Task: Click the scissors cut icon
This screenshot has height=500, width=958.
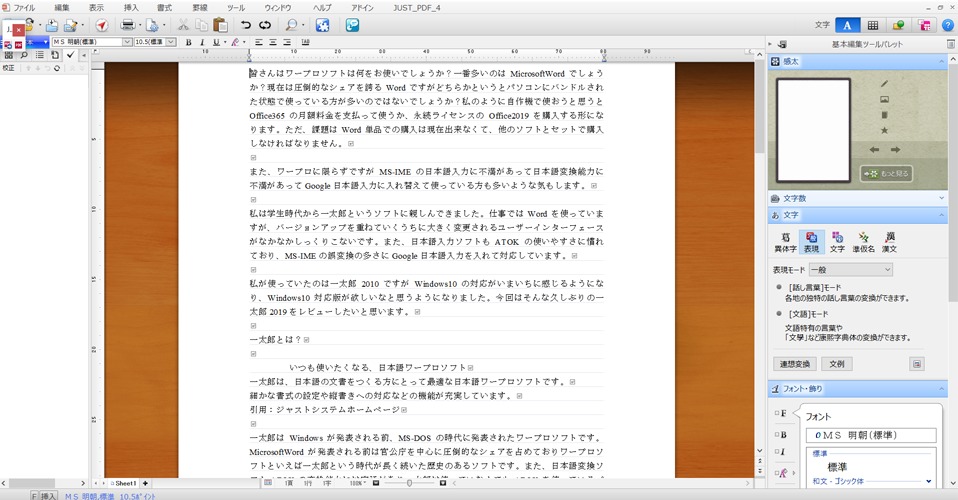Action: point(183,25)
